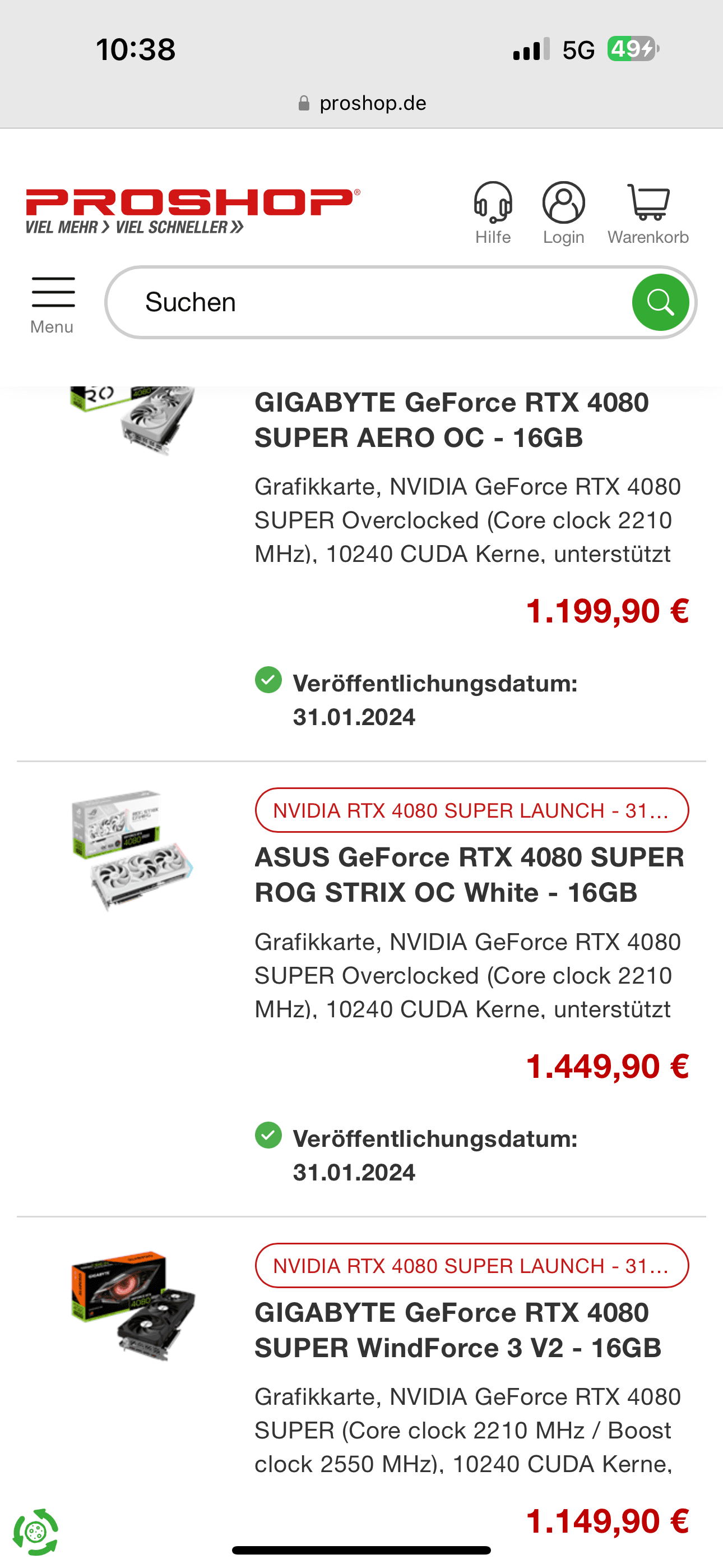Viewport: 723px width, 1568px height.
Task: Tap the green availability checkmark for ASUS card
Action: tap(268, 1135)
